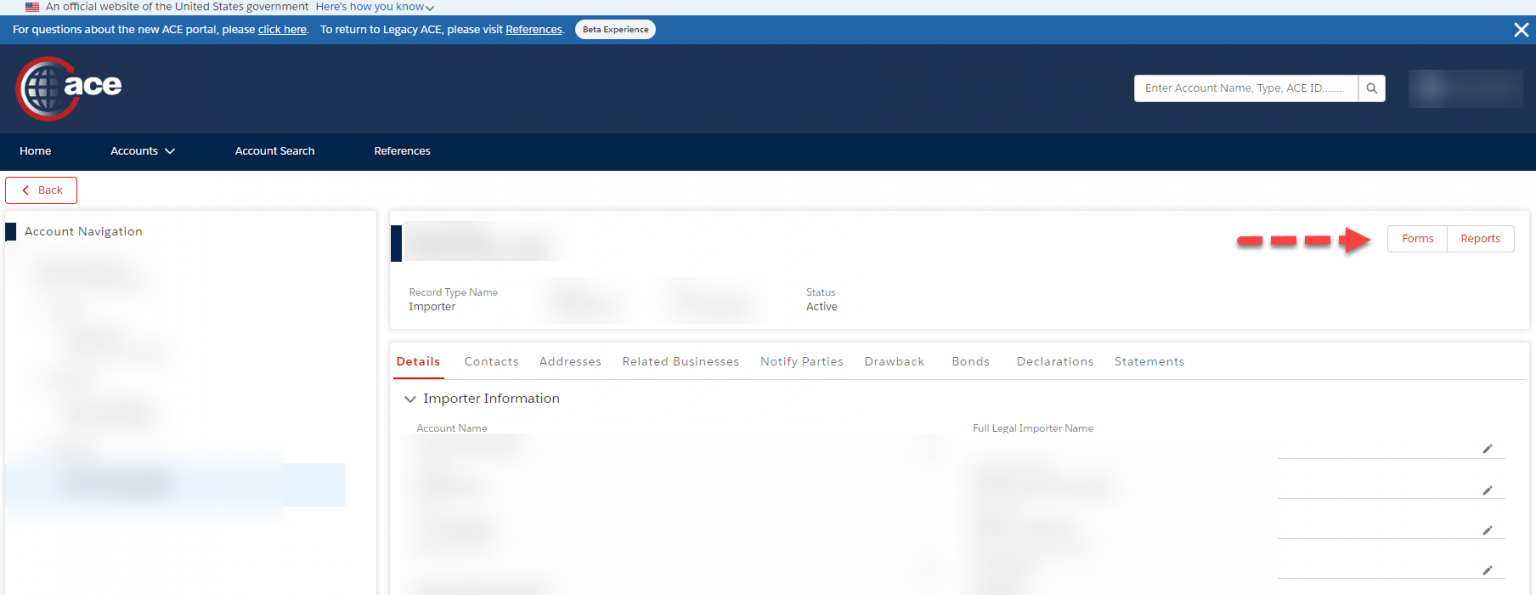Switch to the Contacts tab
The image size is (1536, 595).
pos(491,362)
